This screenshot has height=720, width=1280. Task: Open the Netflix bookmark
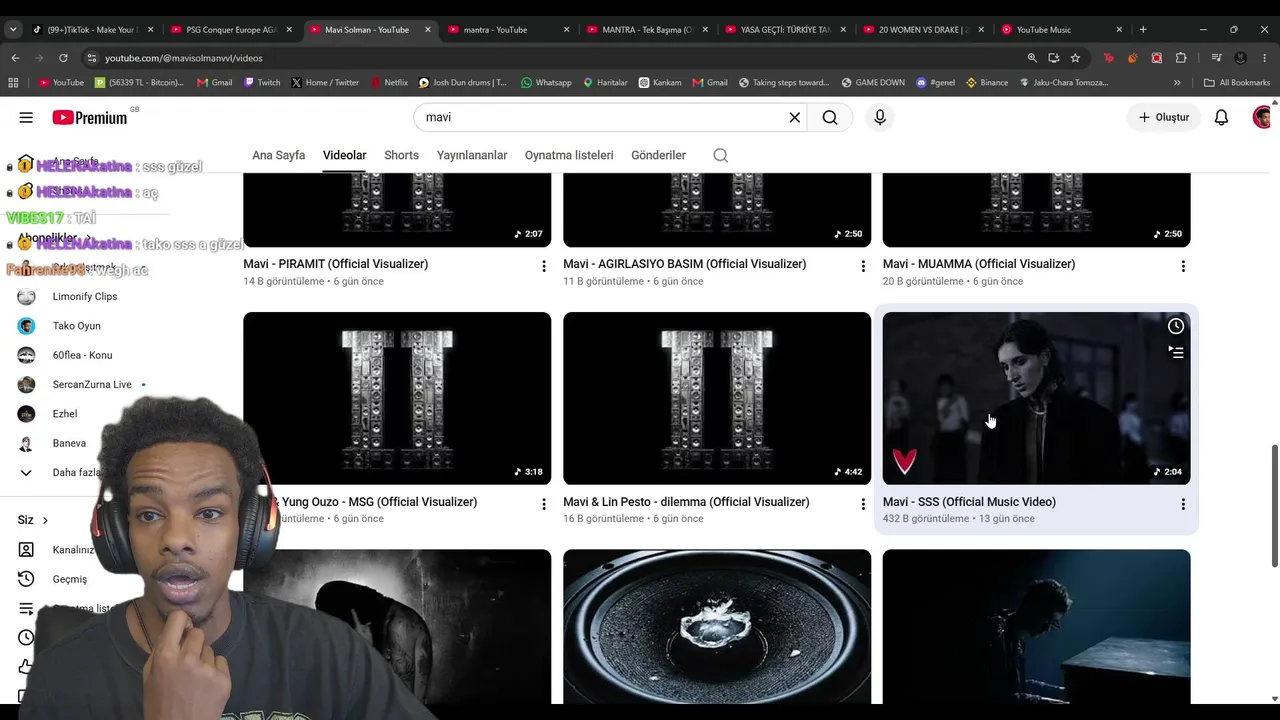coord(389,83)
